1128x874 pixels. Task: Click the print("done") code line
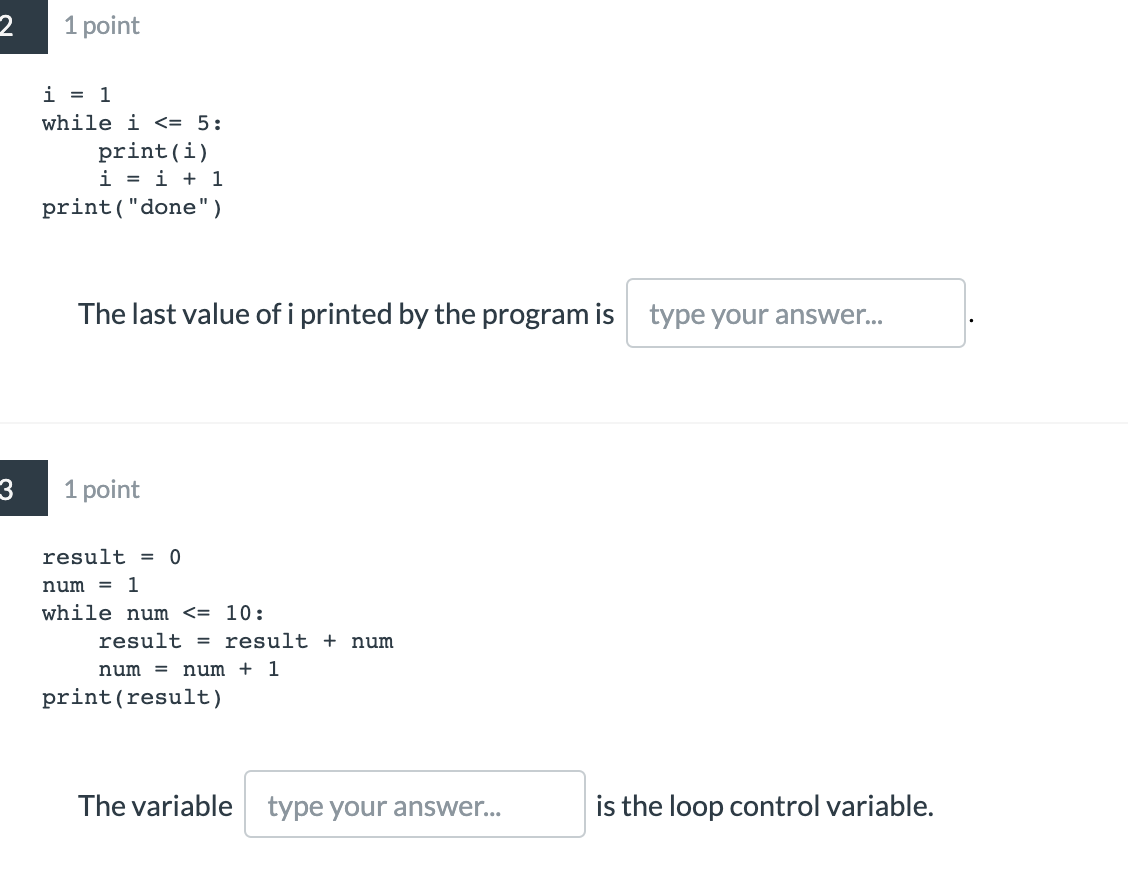[132, 207]
